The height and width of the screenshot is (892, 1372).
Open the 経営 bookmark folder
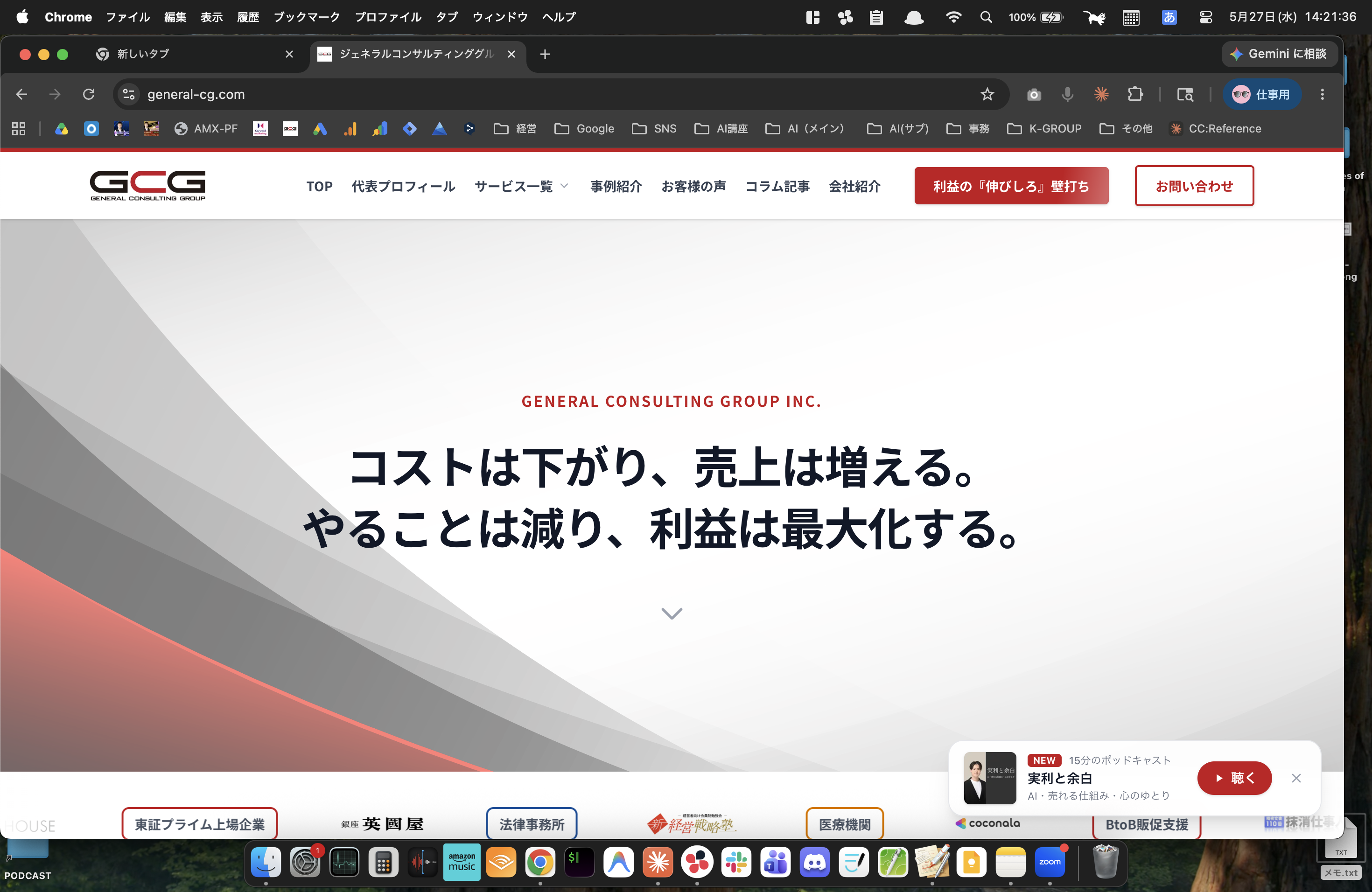515,128
